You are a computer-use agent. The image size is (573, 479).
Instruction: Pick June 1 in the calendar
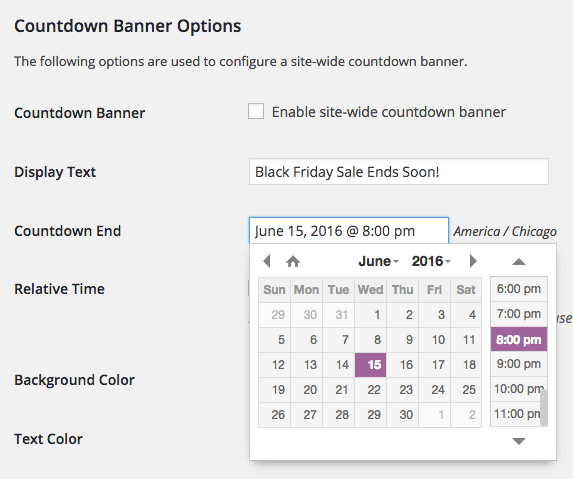click(371, 315)
